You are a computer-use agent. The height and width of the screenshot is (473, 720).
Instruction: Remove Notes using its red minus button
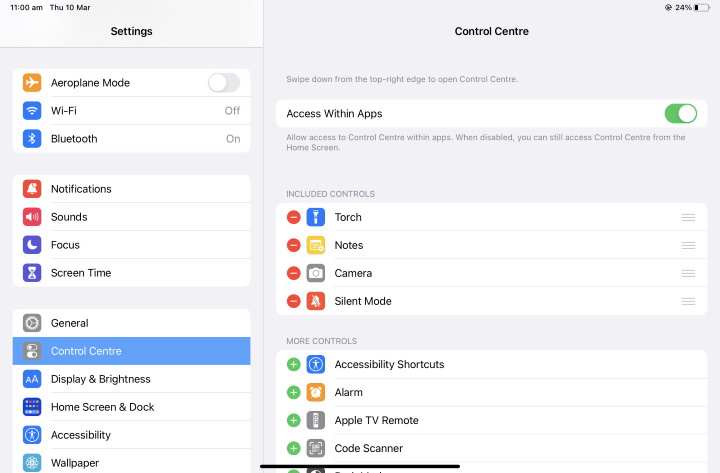tap(293, 245)
